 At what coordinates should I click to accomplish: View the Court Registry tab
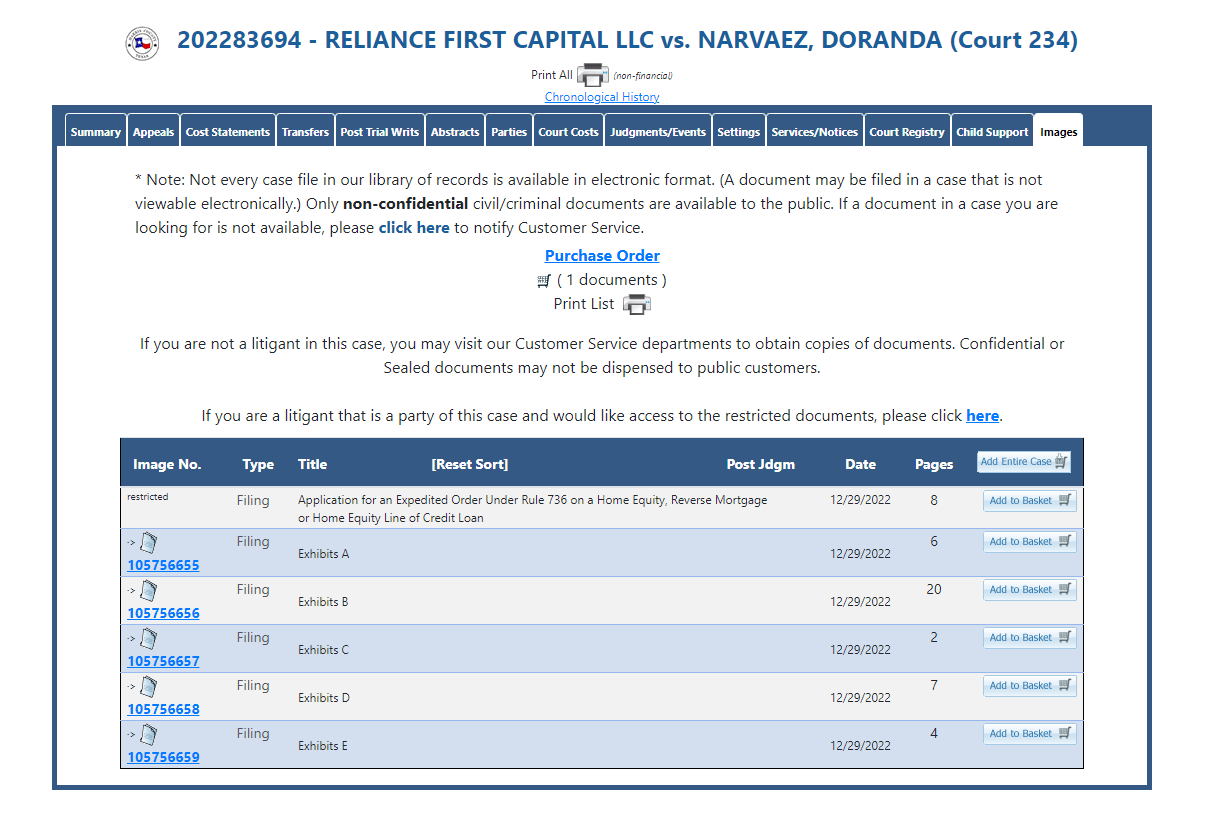pyautogui.click(x=907, y=131)
